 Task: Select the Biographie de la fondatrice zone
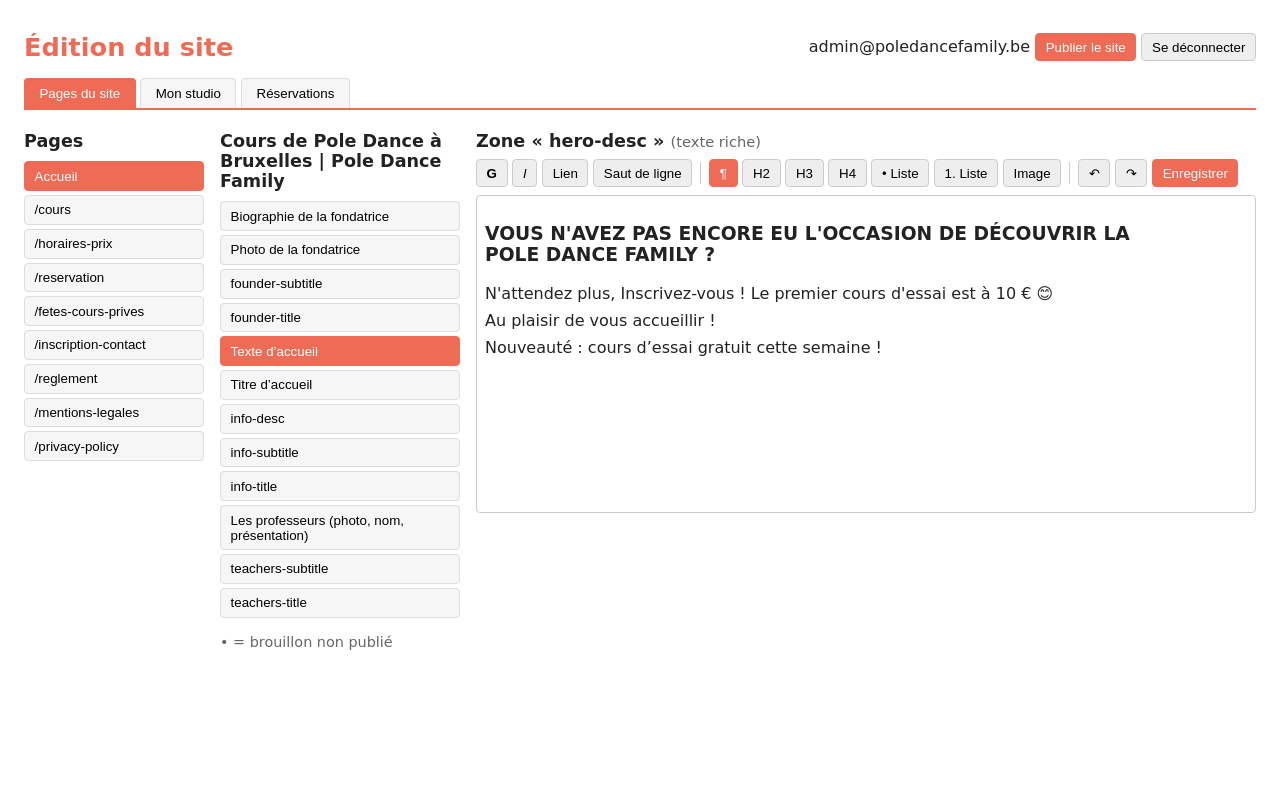click(x=340, y=216)
